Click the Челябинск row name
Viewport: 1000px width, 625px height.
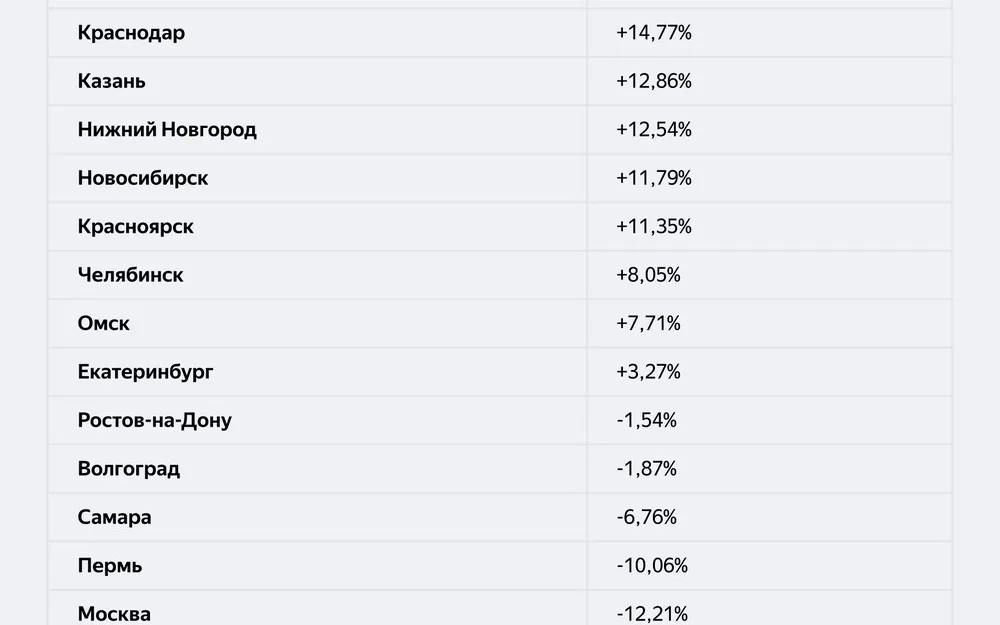click(130, 275)
